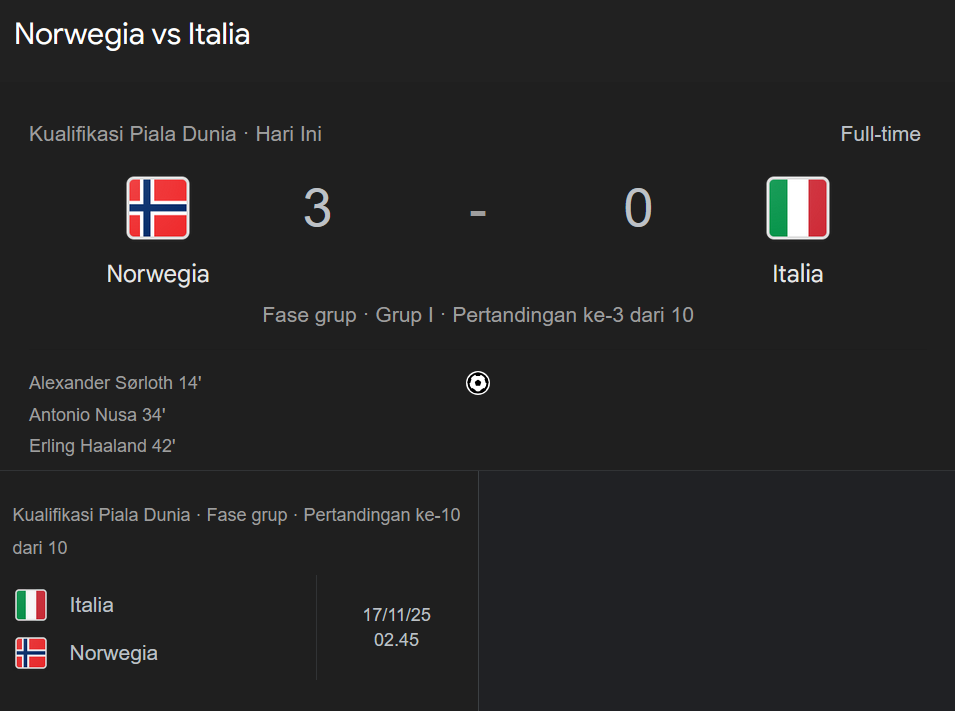Click Italy's score of 0
The image size is (955, 711).
(638, 208)
